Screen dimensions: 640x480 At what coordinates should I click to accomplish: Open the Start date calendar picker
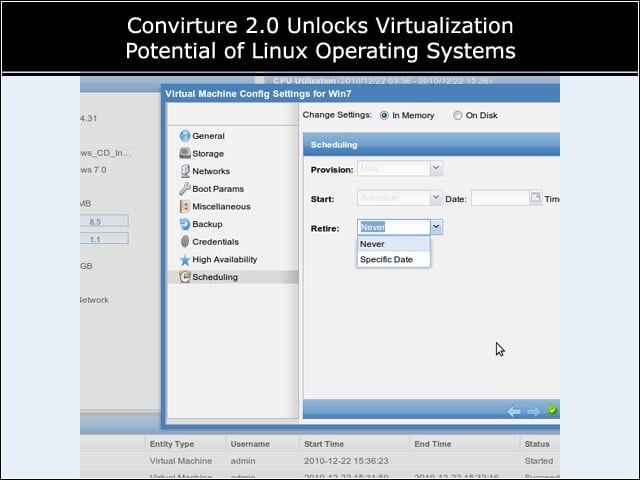tap(535, 198)
